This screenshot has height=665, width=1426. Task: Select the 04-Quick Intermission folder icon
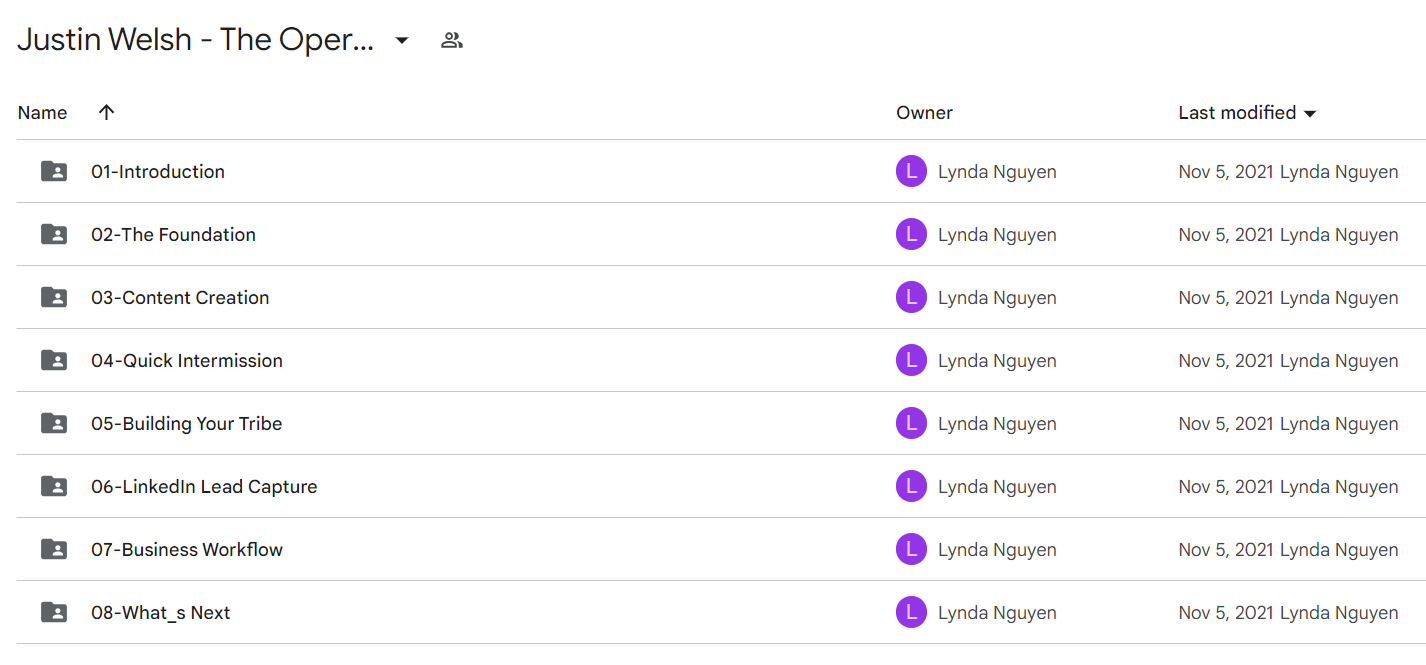point(54,360)
